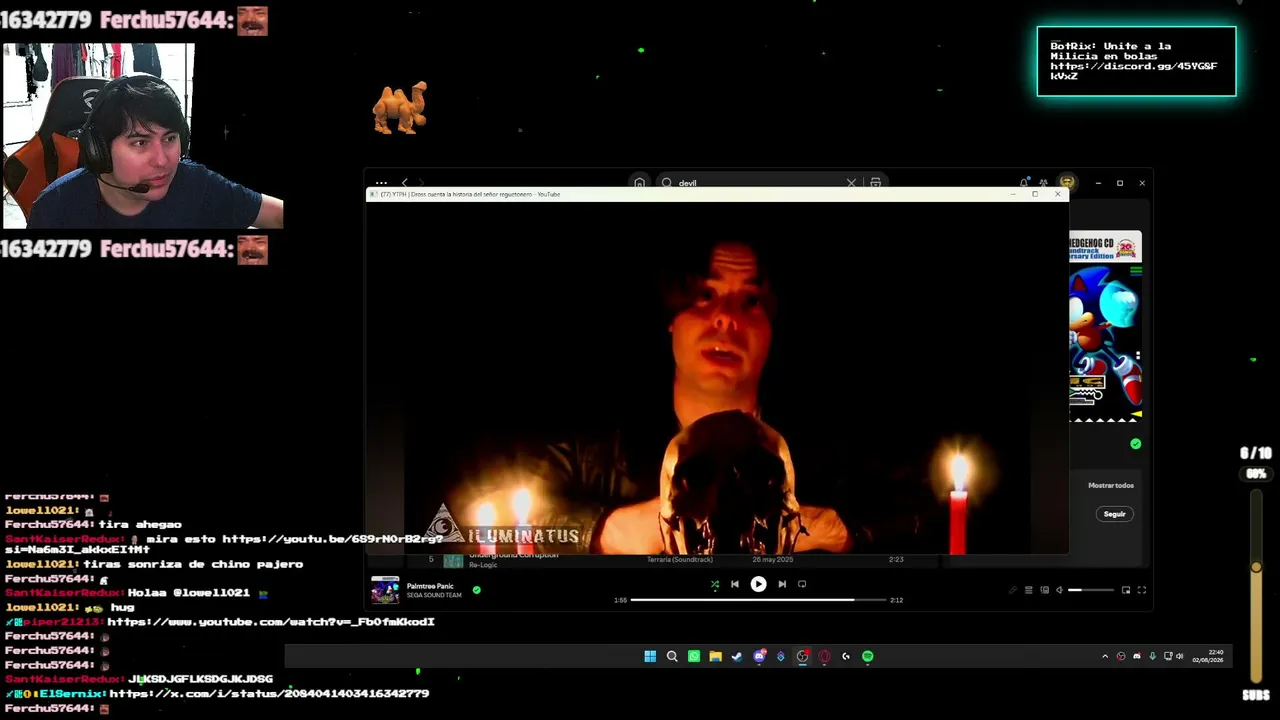Mute Spotify using the speaker icon
Image resolution: width=1280 pixels, height=720 pixels.
[x=1059, y=590]
